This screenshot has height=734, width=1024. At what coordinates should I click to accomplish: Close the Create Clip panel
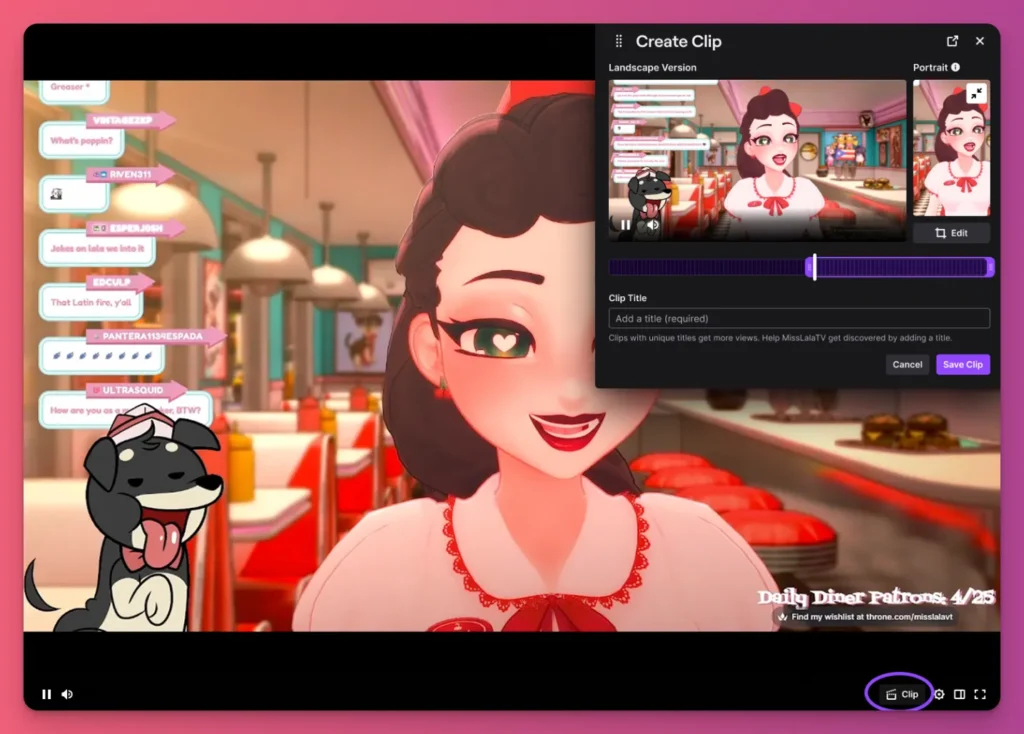980,41
